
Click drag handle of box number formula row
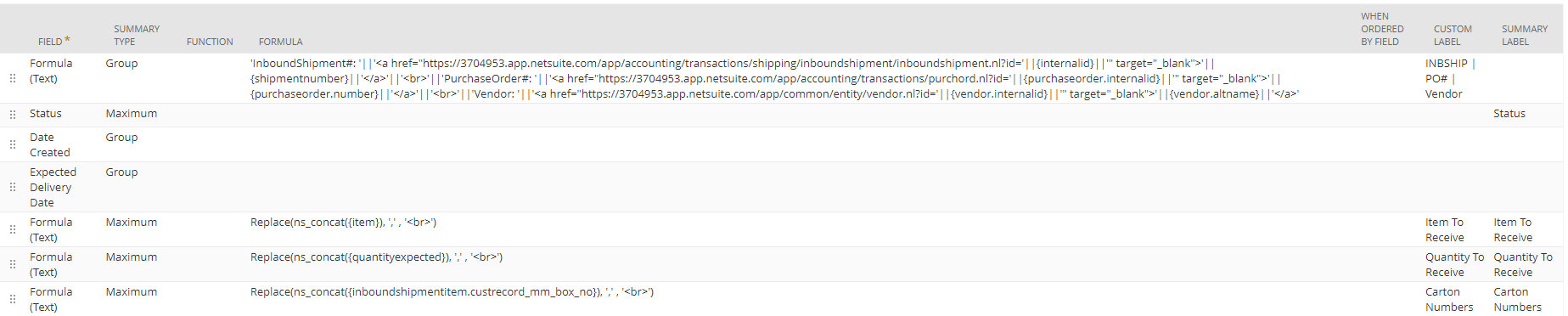coord(13,299)
